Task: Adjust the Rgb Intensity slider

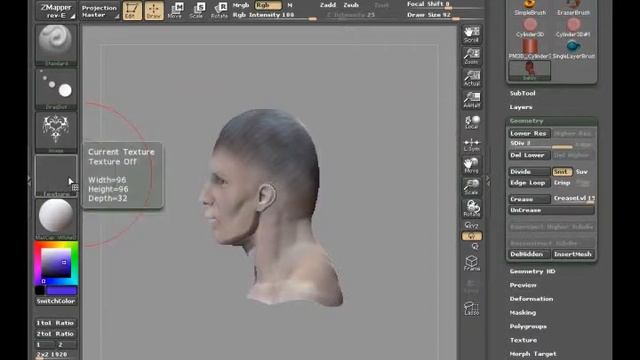Action: tap(274, 16)
